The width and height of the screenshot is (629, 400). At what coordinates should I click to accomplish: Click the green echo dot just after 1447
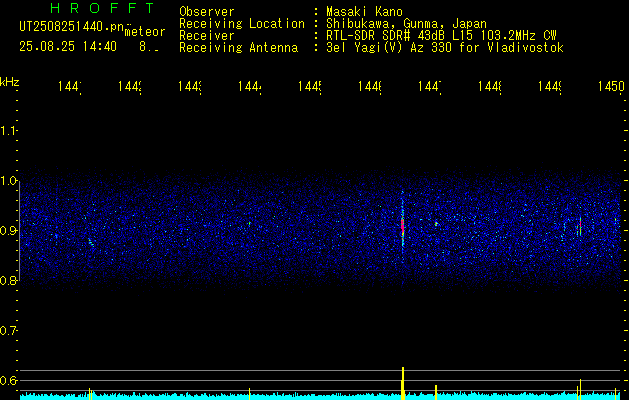coord(436,224)
